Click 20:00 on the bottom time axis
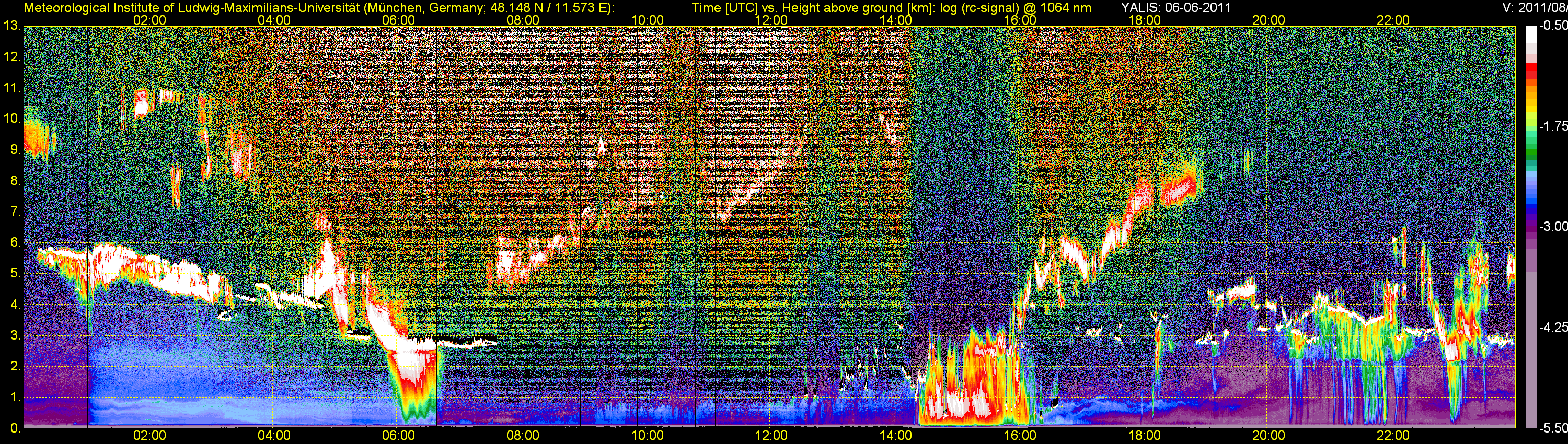Screen dimensions: 1568x444 tap(1269, 436)
